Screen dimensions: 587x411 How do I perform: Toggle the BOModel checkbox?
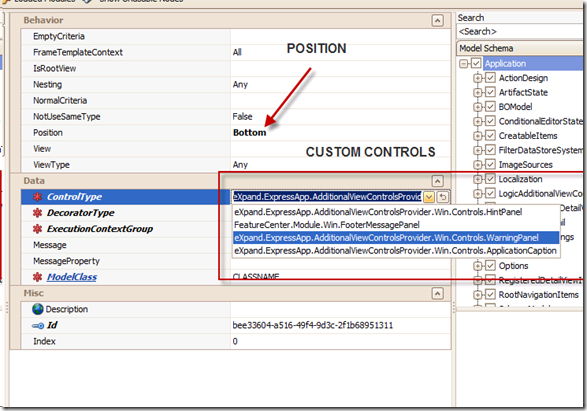[x=490, y=107]
